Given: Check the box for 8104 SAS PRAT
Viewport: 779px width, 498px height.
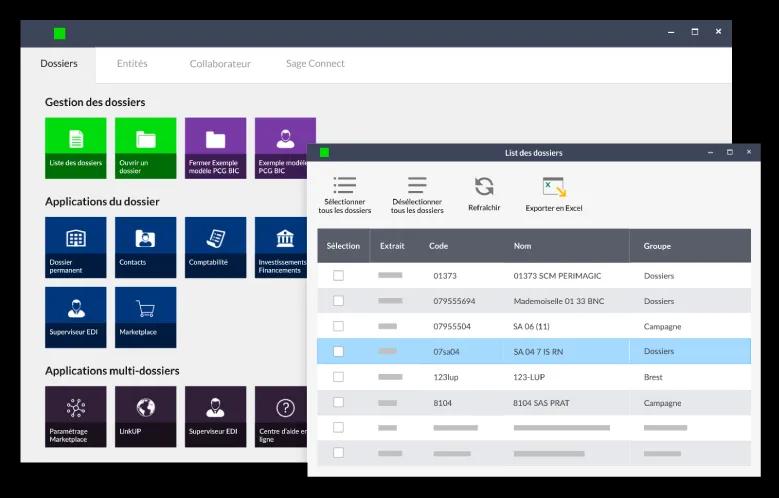Looking at the screenshot, I should click(338, 402).
